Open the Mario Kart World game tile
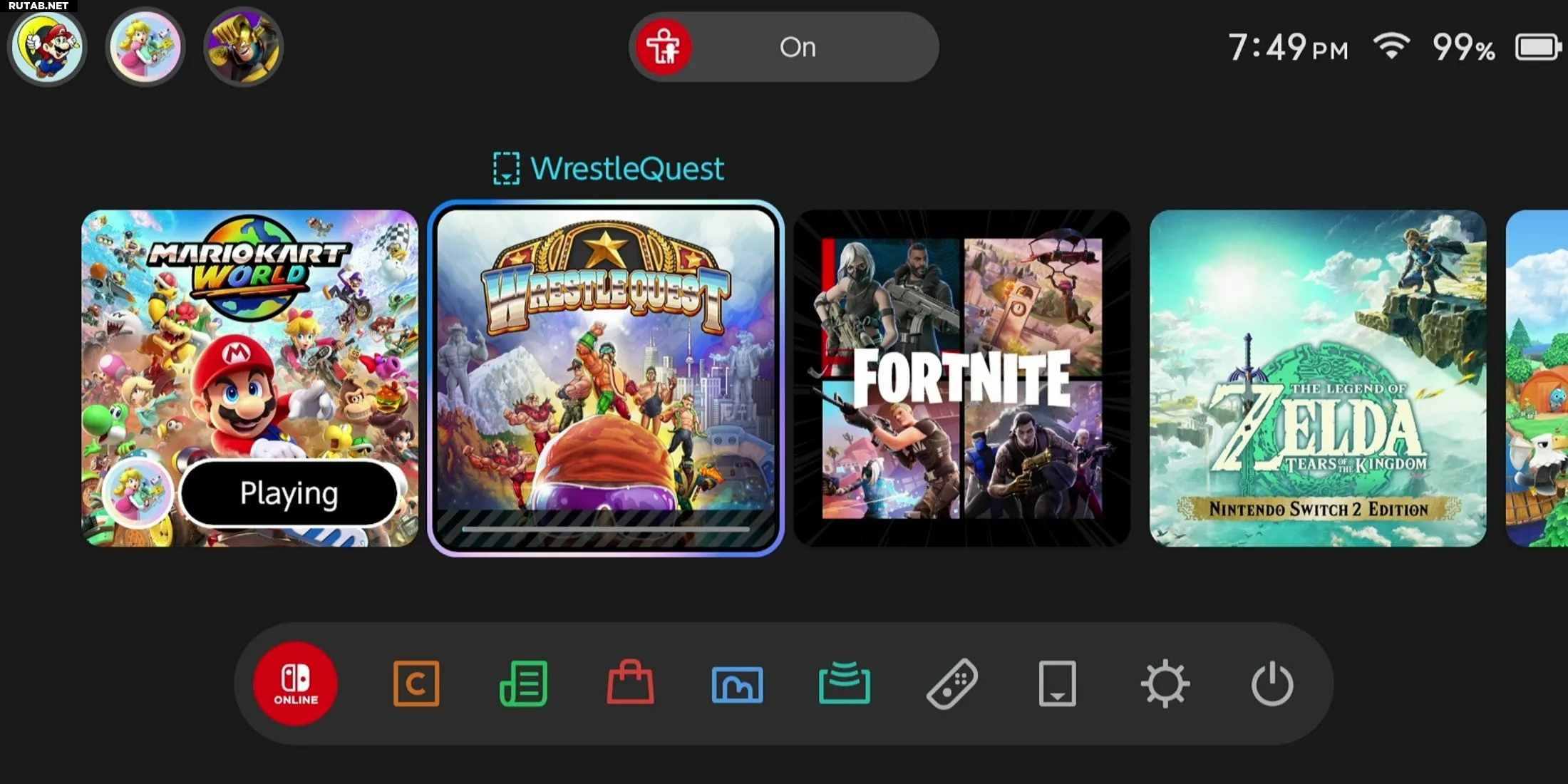The height and width of the screenshot is (784, 1568). pos(249,378)
